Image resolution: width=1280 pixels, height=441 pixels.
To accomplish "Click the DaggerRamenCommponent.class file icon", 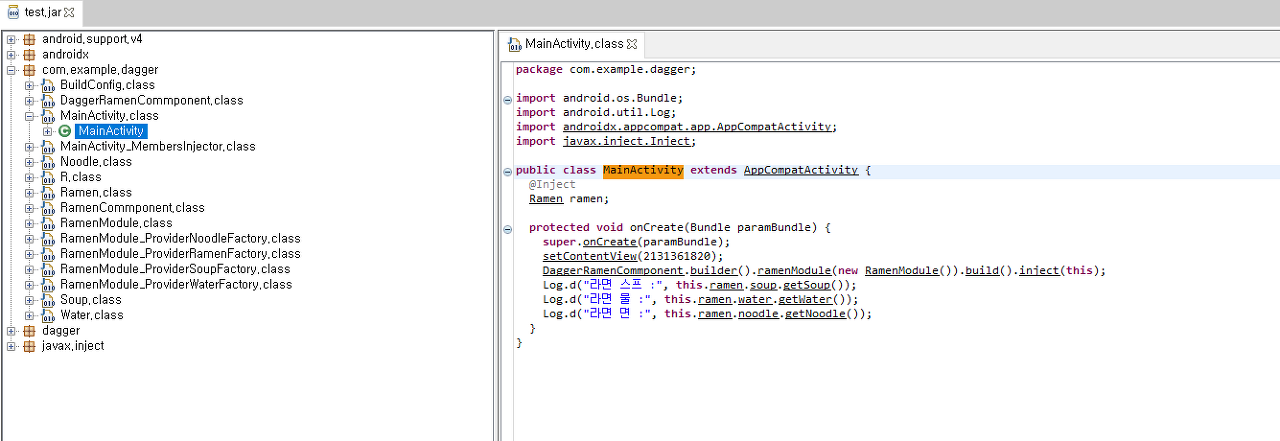I will (48, 100).
